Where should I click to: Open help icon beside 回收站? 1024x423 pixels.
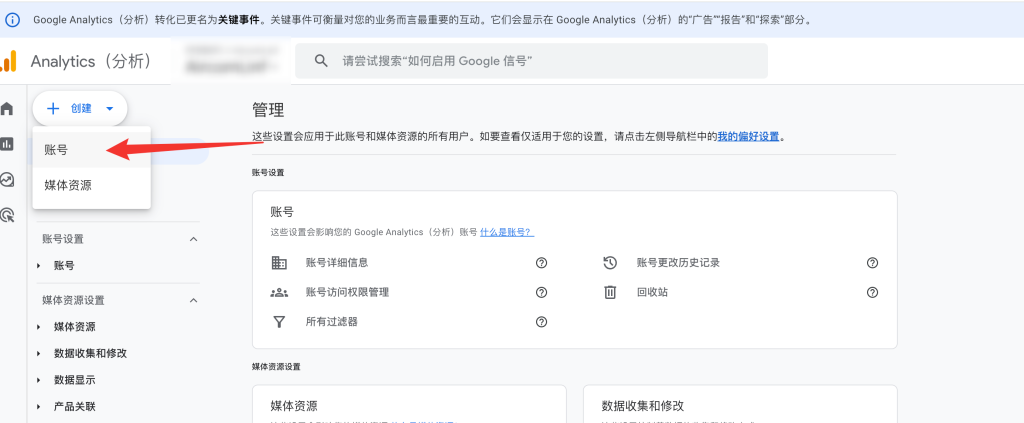pyautogui.click(x=872, y=292)
